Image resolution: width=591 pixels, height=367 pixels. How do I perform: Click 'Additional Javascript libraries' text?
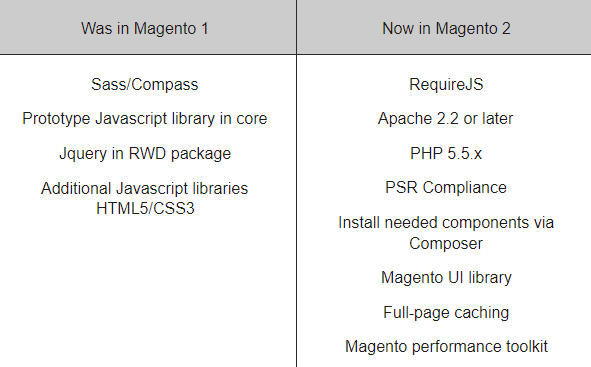pos(145,188)
